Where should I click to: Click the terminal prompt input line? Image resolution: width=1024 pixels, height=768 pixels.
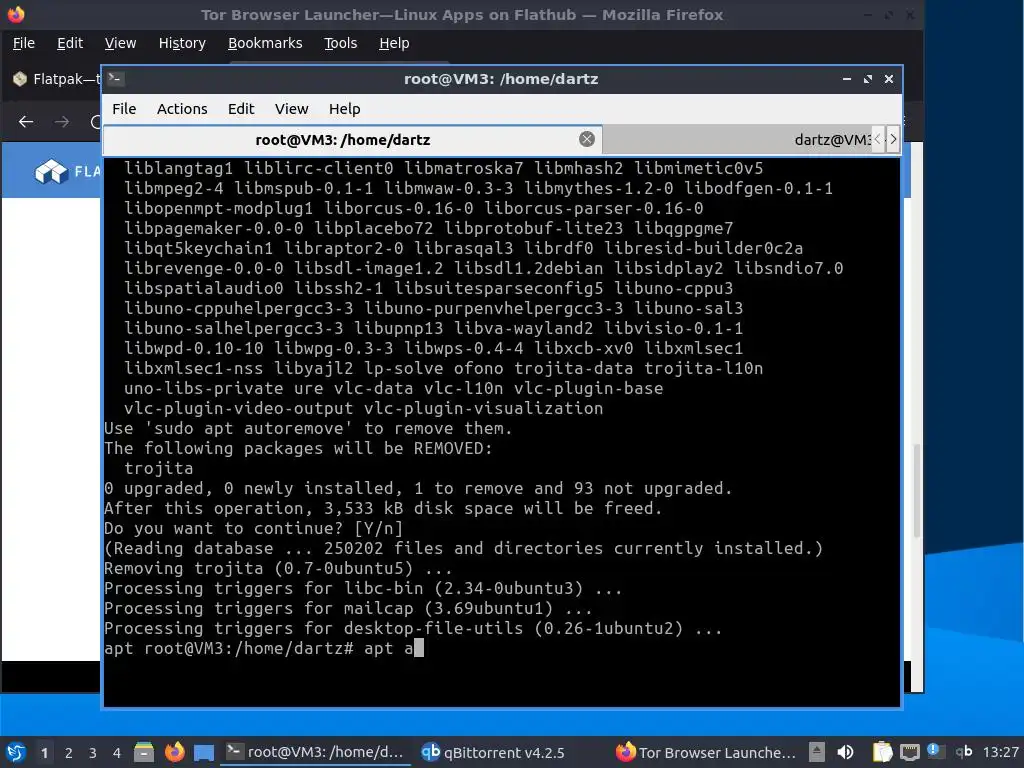click(264, 648)
